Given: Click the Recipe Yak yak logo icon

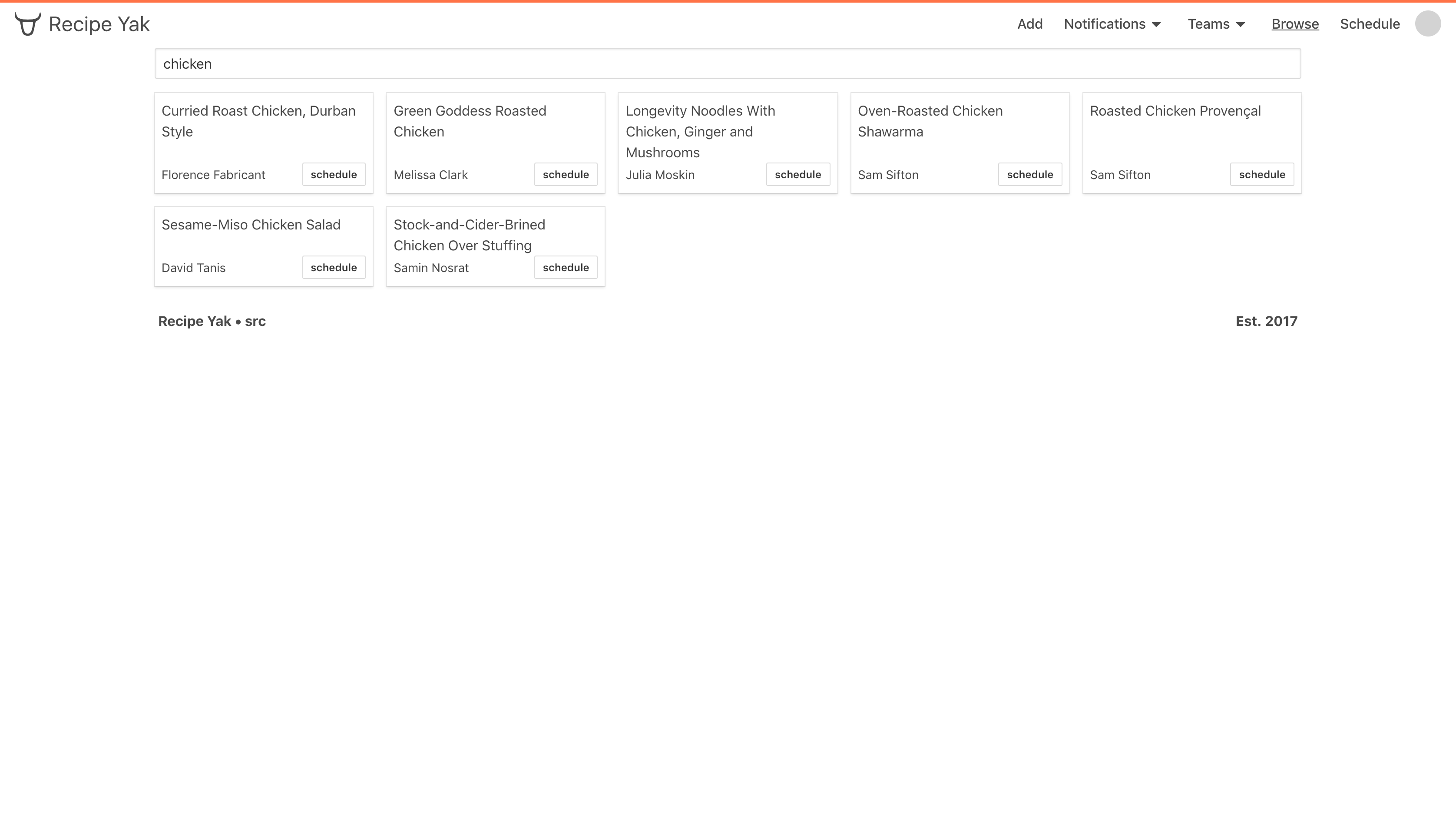Looking at the screenshot, I should click(28, 24).
